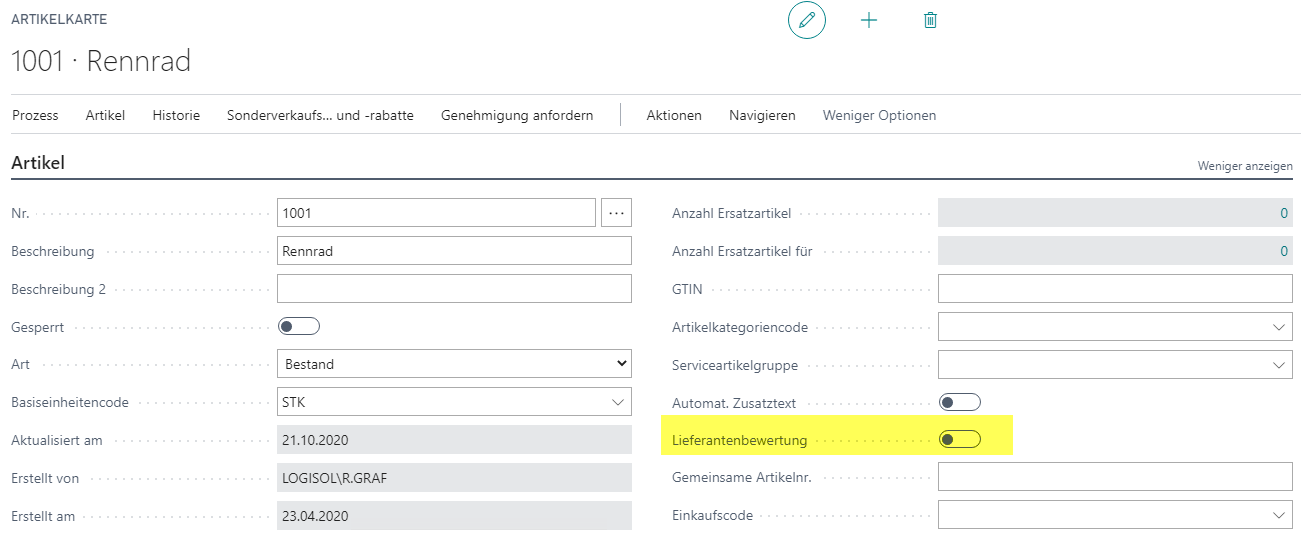Click Weniger Optionen

(x=879, y=115)
